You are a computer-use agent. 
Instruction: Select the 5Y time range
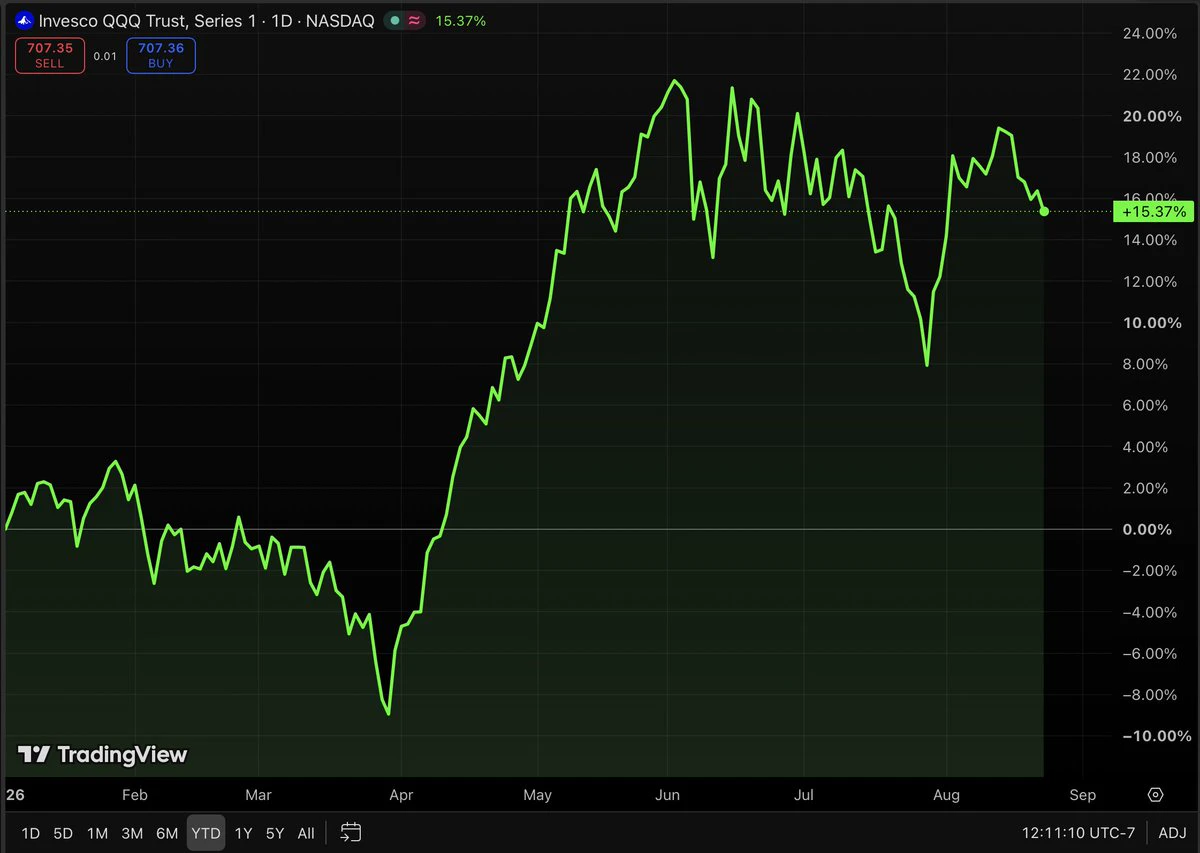(x=275, y=833)
